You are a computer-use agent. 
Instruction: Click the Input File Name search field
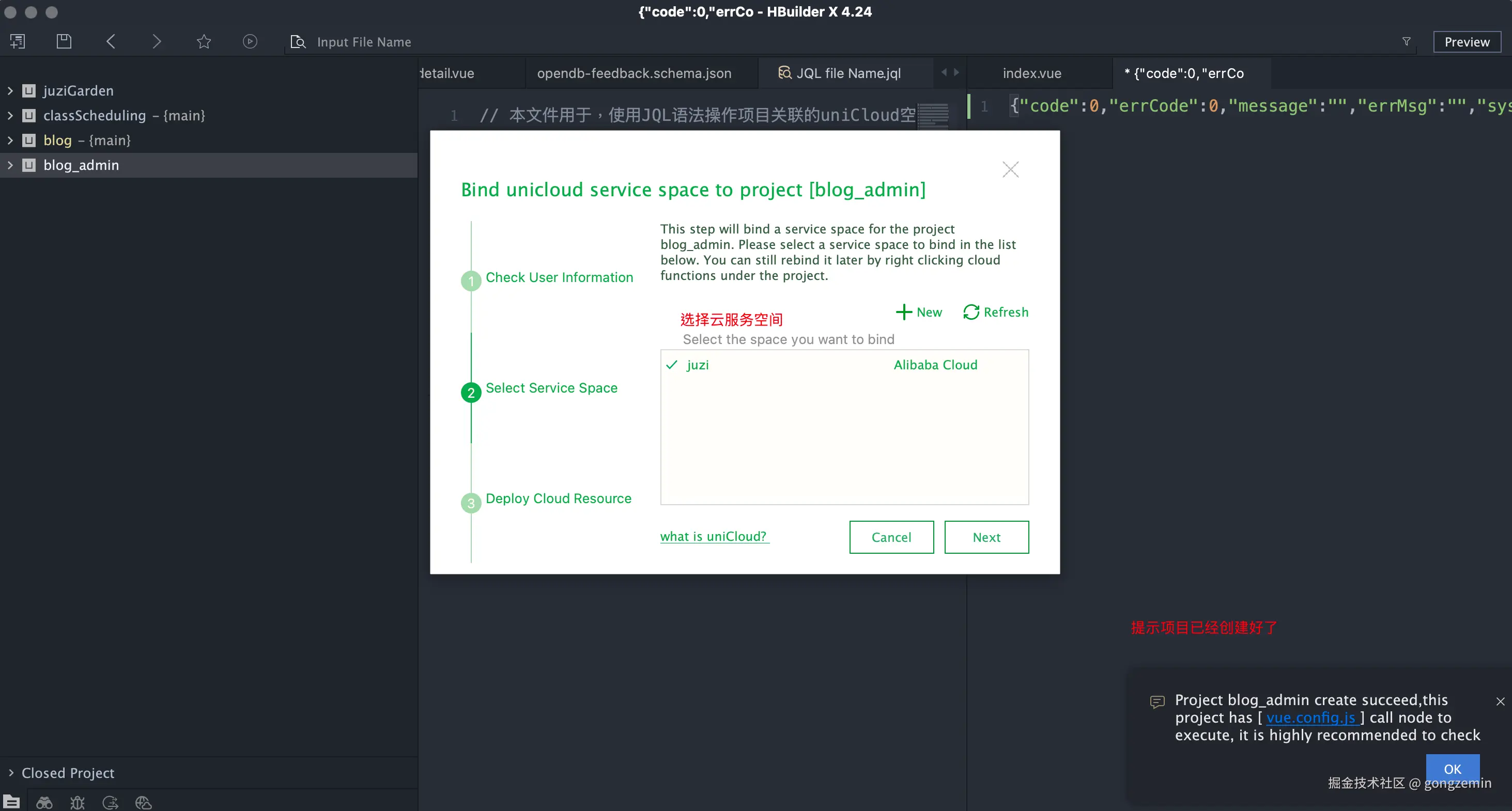tap(364, 42)
